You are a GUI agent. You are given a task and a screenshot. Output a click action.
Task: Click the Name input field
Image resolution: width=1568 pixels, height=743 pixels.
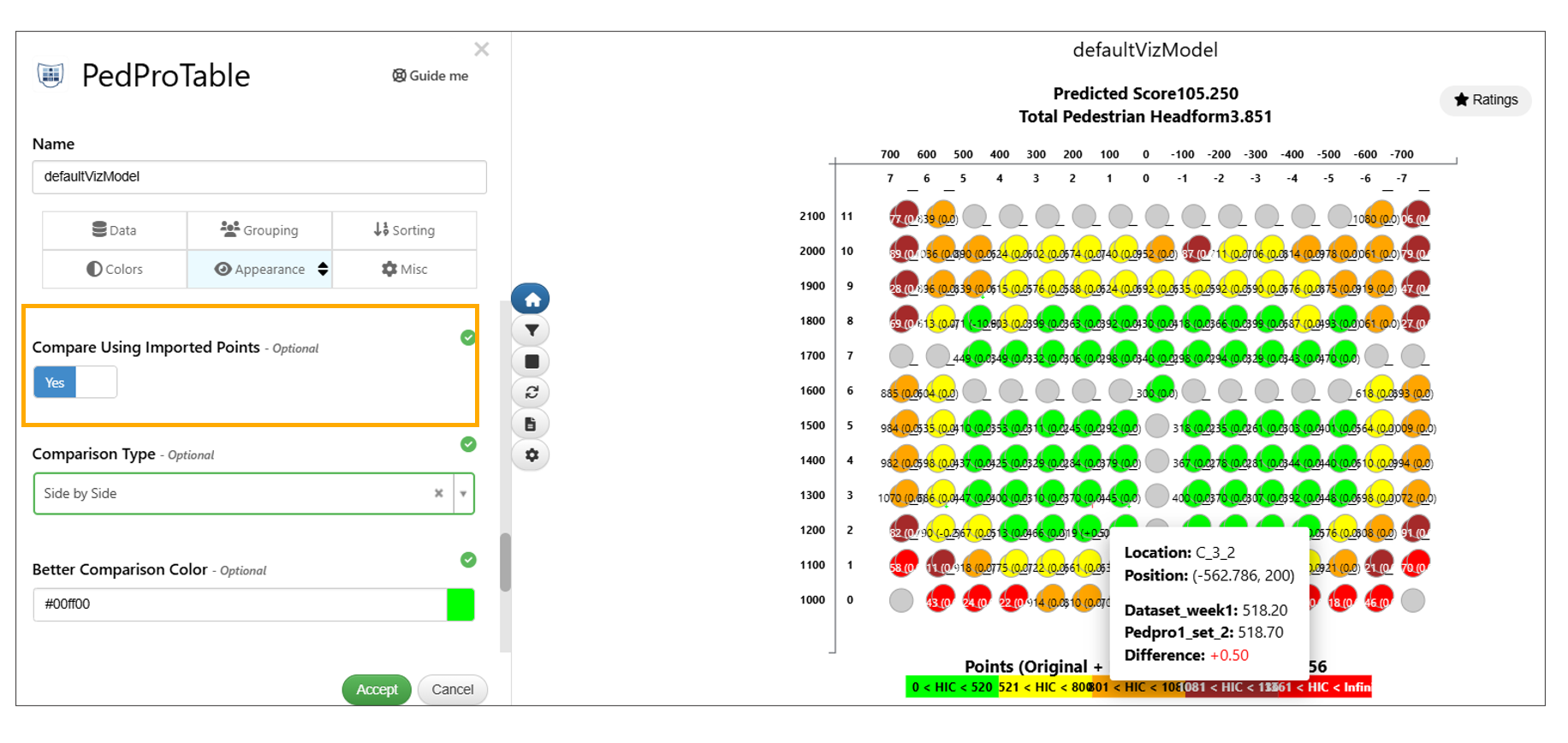[x=259, y=177]
